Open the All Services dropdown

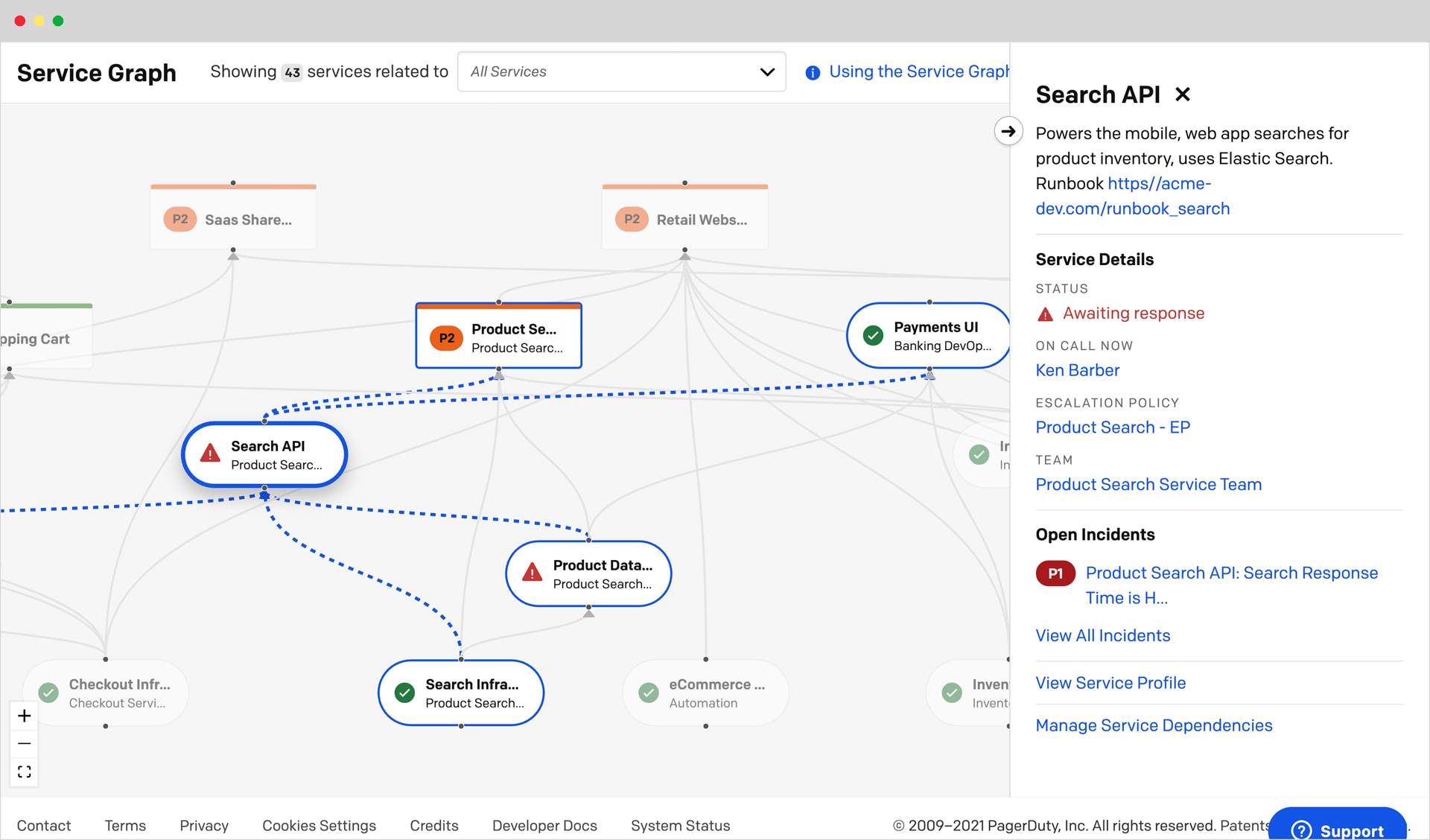tap(621, 71)
